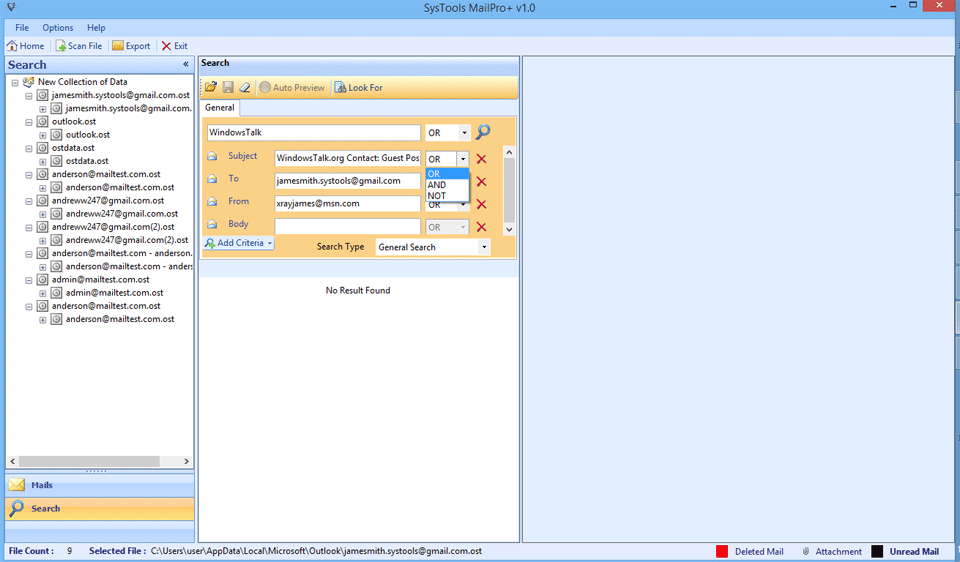Select the andreww247@gmail.com(2).ost parent tree item

click(113, 227)
